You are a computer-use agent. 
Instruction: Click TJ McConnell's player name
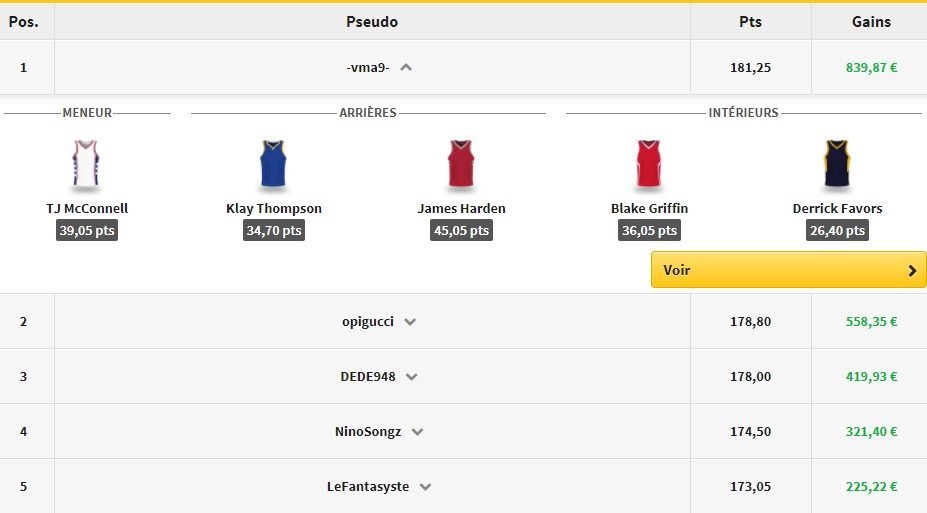click(x=87, y=209)
